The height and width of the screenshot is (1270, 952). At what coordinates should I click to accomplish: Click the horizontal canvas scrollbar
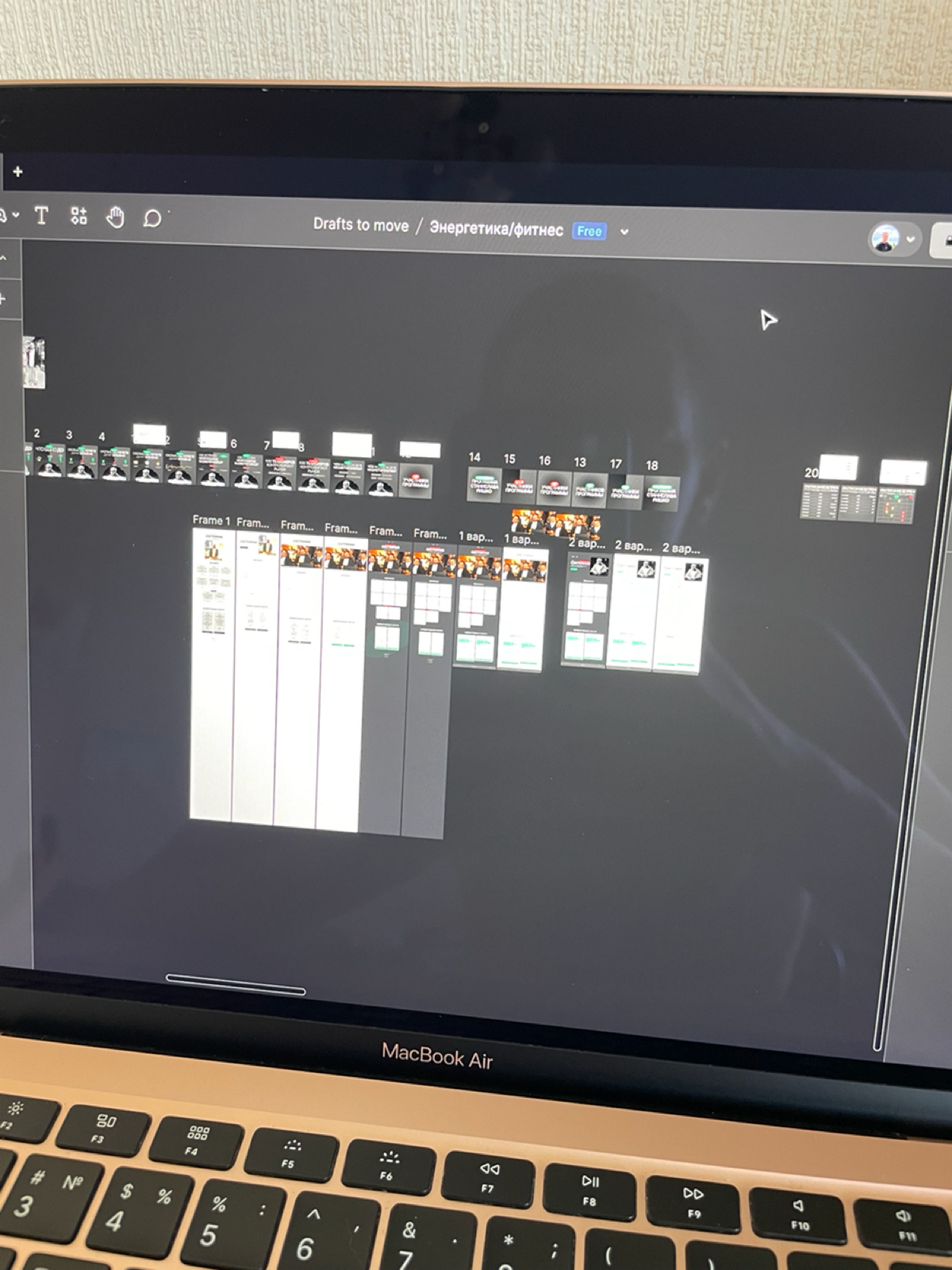tap(236, 985)
